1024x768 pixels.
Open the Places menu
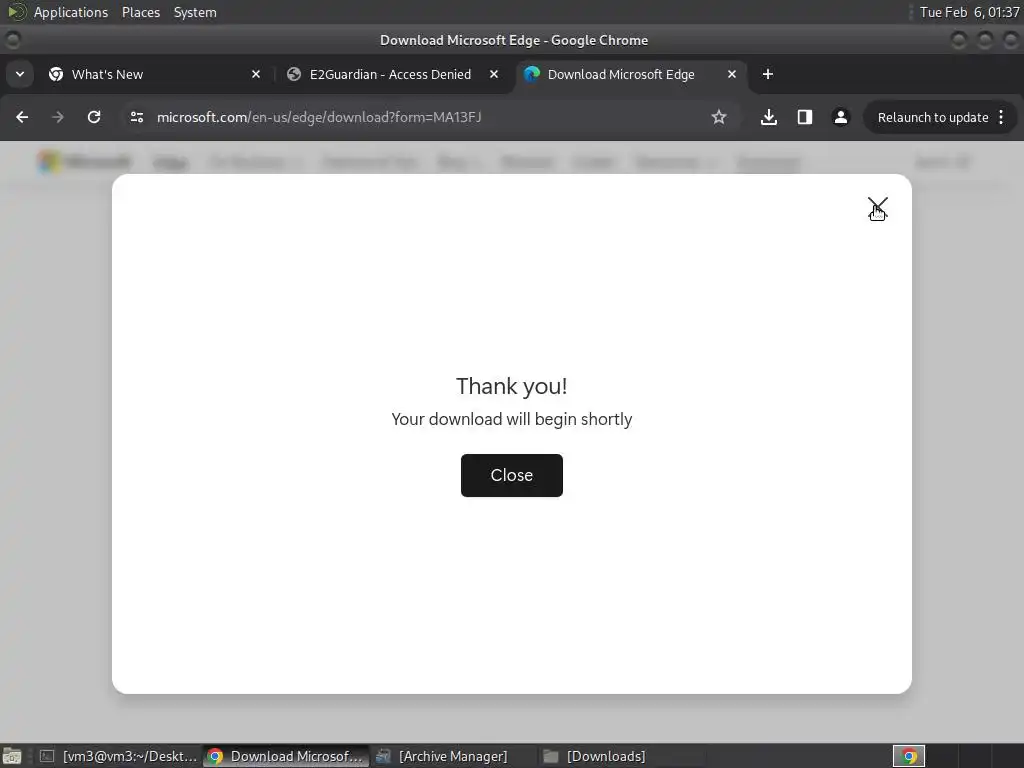coord(141,12)
